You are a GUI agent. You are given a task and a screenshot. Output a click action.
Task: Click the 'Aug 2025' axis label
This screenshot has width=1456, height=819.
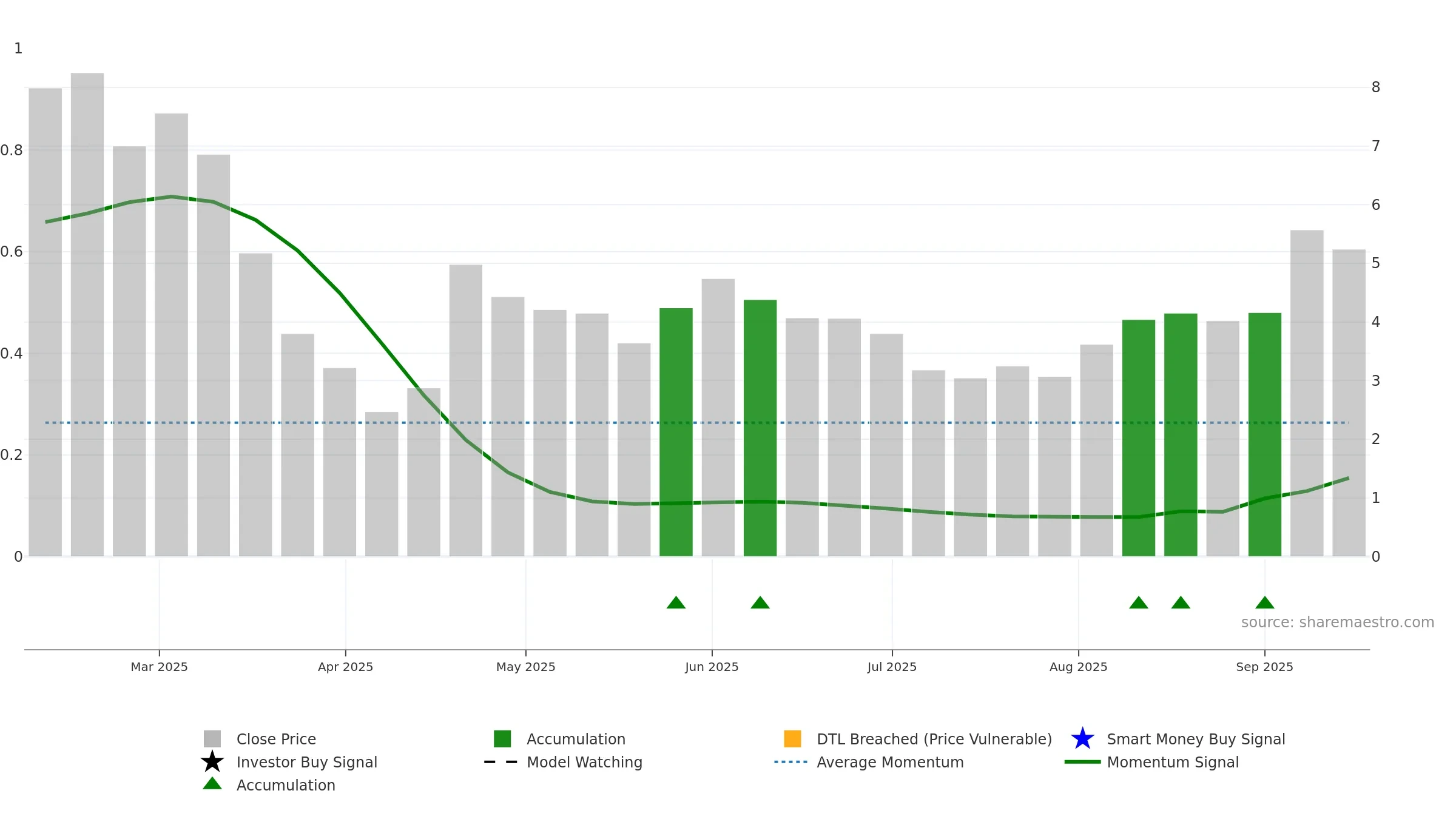[1079, 667]
